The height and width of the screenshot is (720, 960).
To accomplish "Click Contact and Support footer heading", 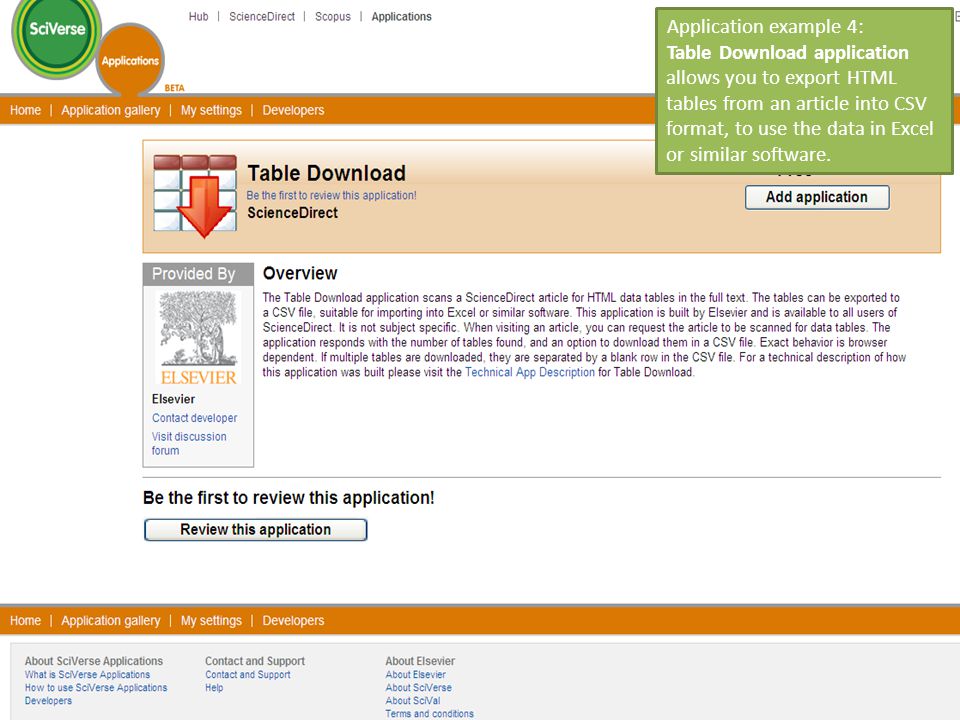I will [255, 661].
